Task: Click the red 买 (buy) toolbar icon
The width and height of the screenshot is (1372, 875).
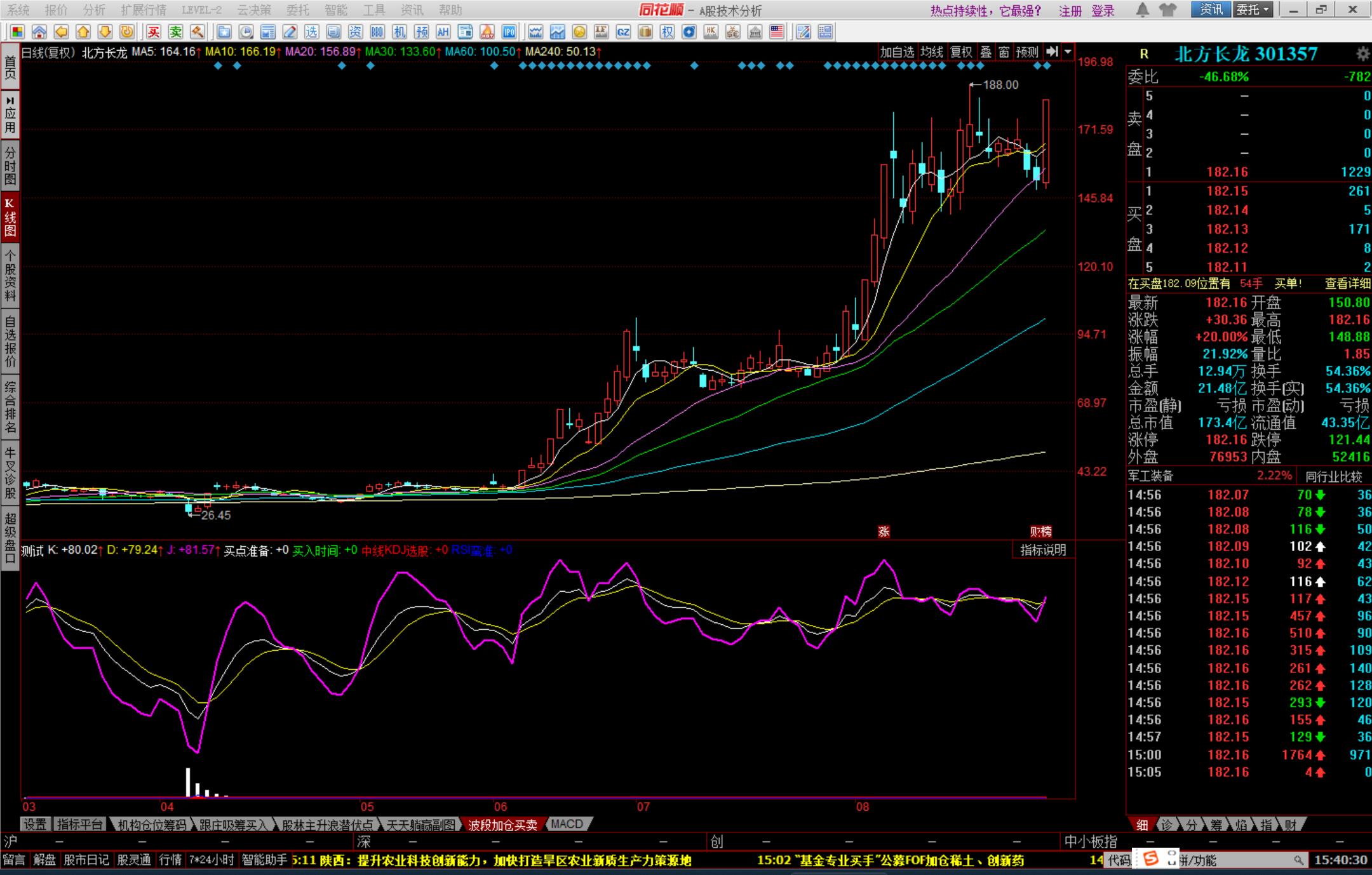Action: point(154,32)
